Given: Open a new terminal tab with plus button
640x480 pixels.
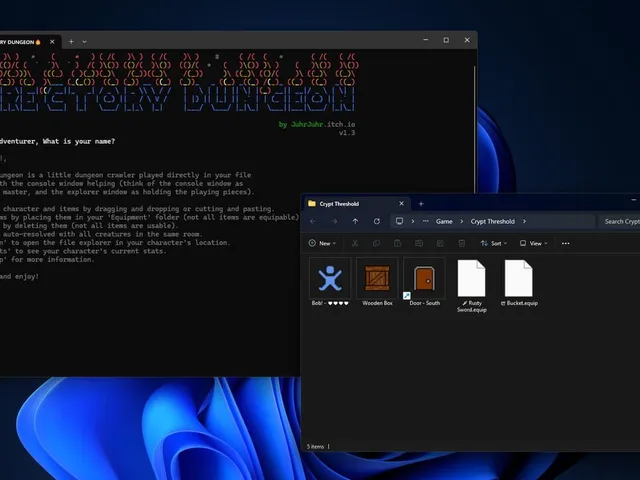Looking at the screenshot, I should [x=71, y=42].
